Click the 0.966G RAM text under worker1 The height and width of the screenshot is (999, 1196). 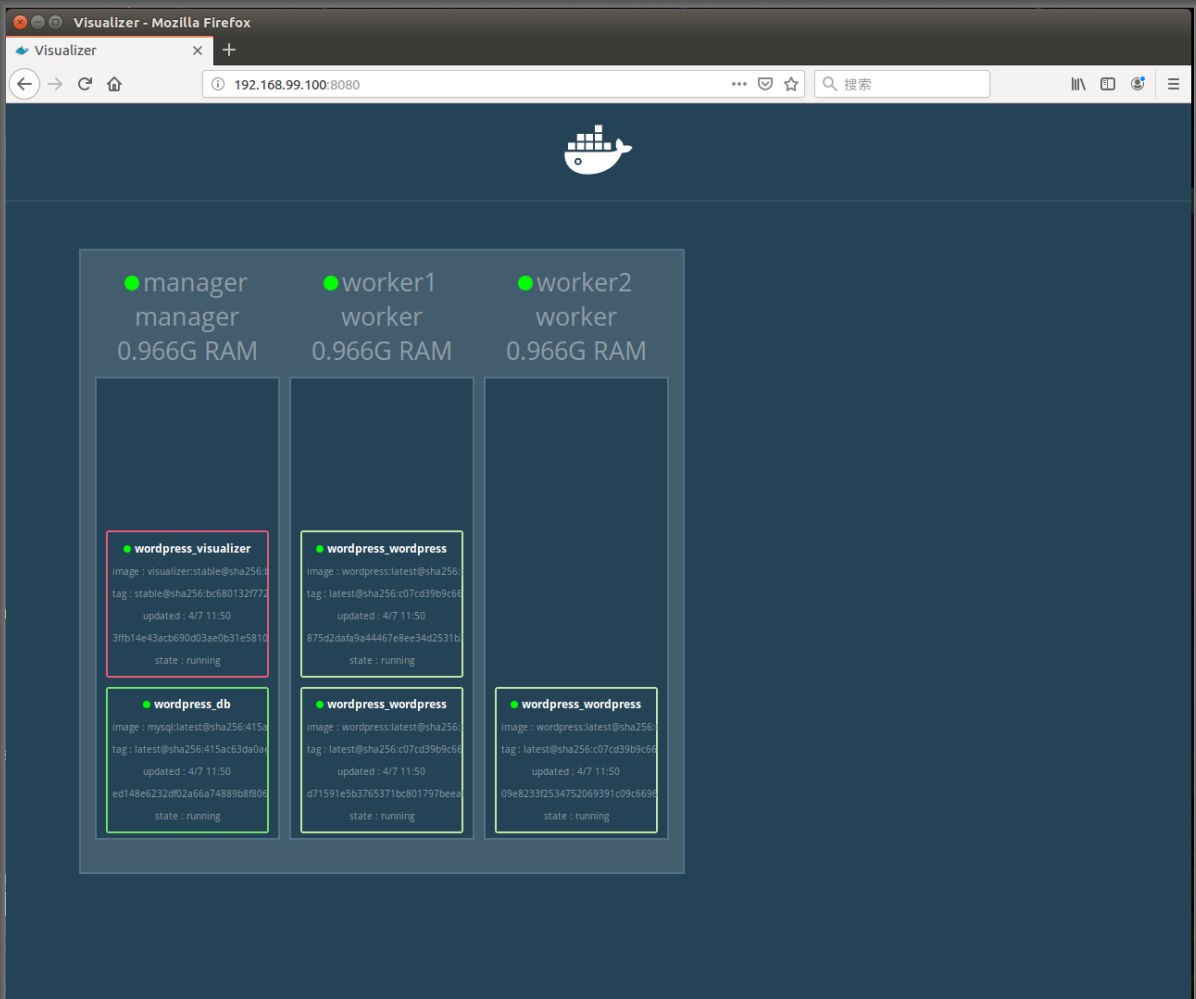tap(382, 351)
